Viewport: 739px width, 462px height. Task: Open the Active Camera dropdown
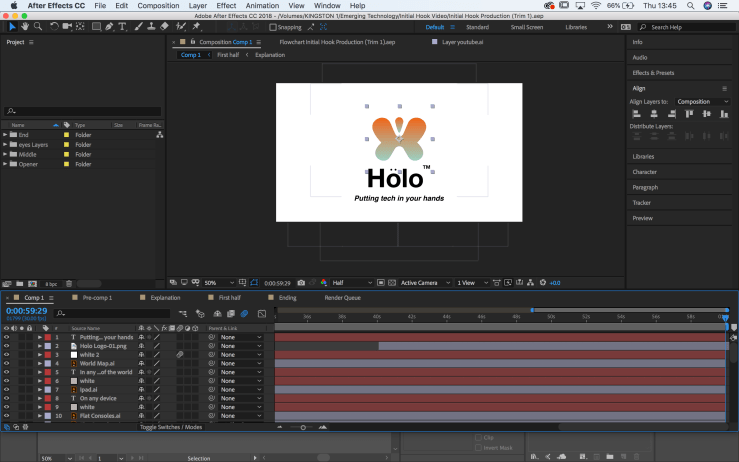[x=425, y=283]
